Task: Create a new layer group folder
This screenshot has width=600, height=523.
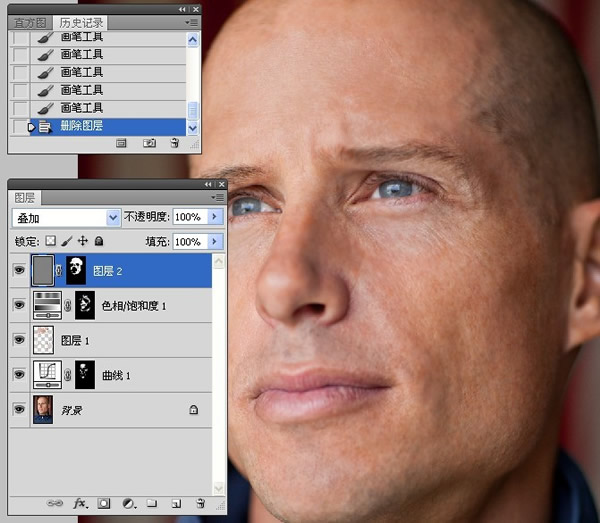Action: [x=152, y=503]
